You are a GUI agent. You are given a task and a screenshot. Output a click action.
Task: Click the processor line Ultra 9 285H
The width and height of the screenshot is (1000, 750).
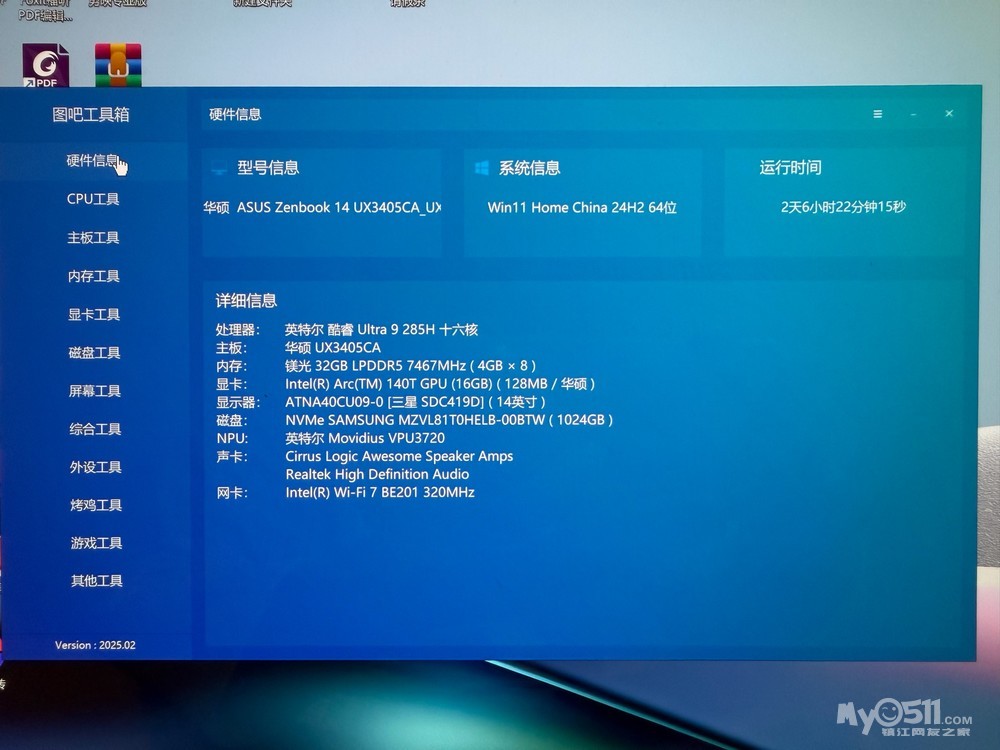[x=381, y=329]
